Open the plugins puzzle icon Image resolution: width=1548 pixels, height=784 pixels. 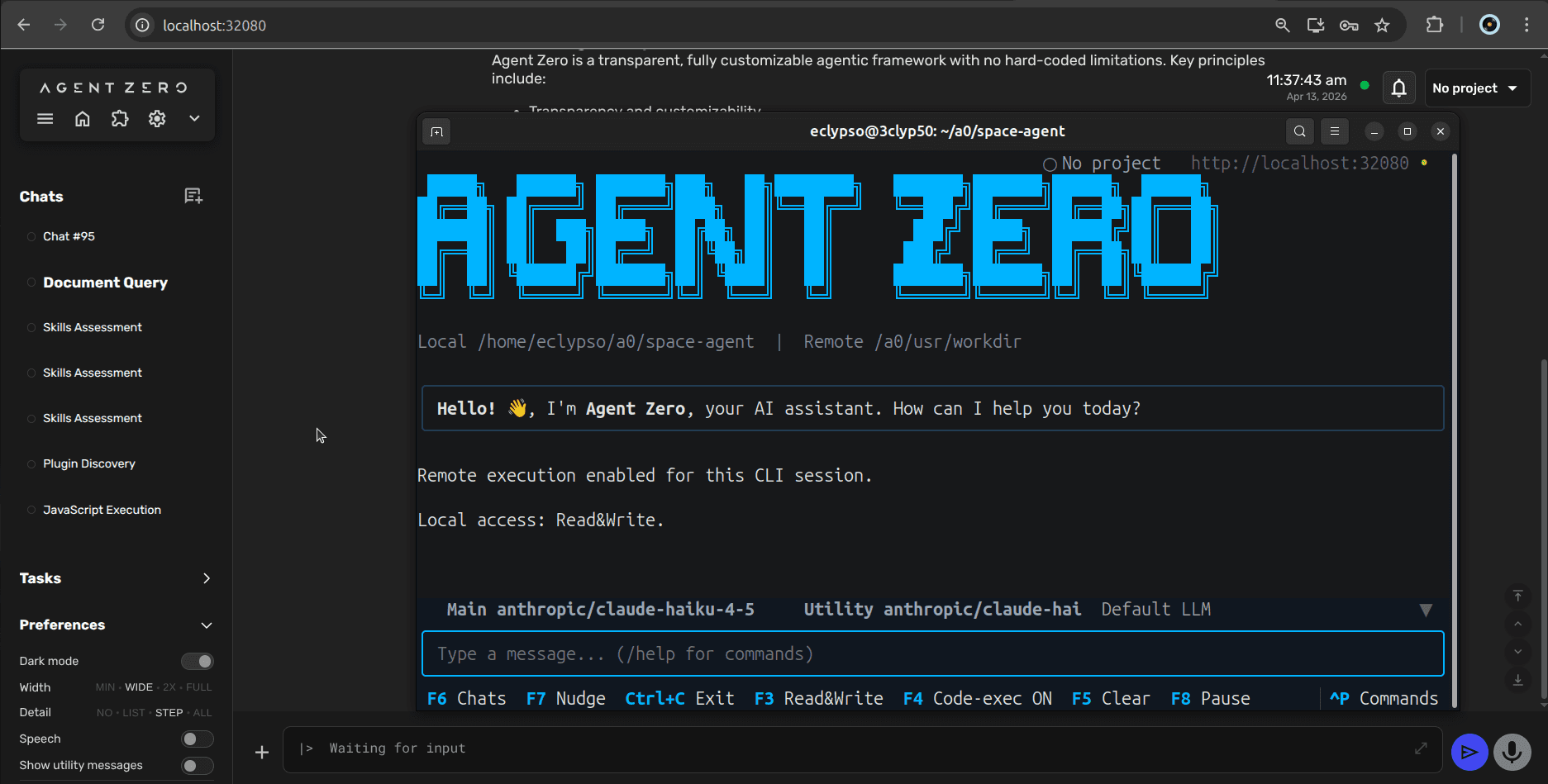tap(120, 119)
